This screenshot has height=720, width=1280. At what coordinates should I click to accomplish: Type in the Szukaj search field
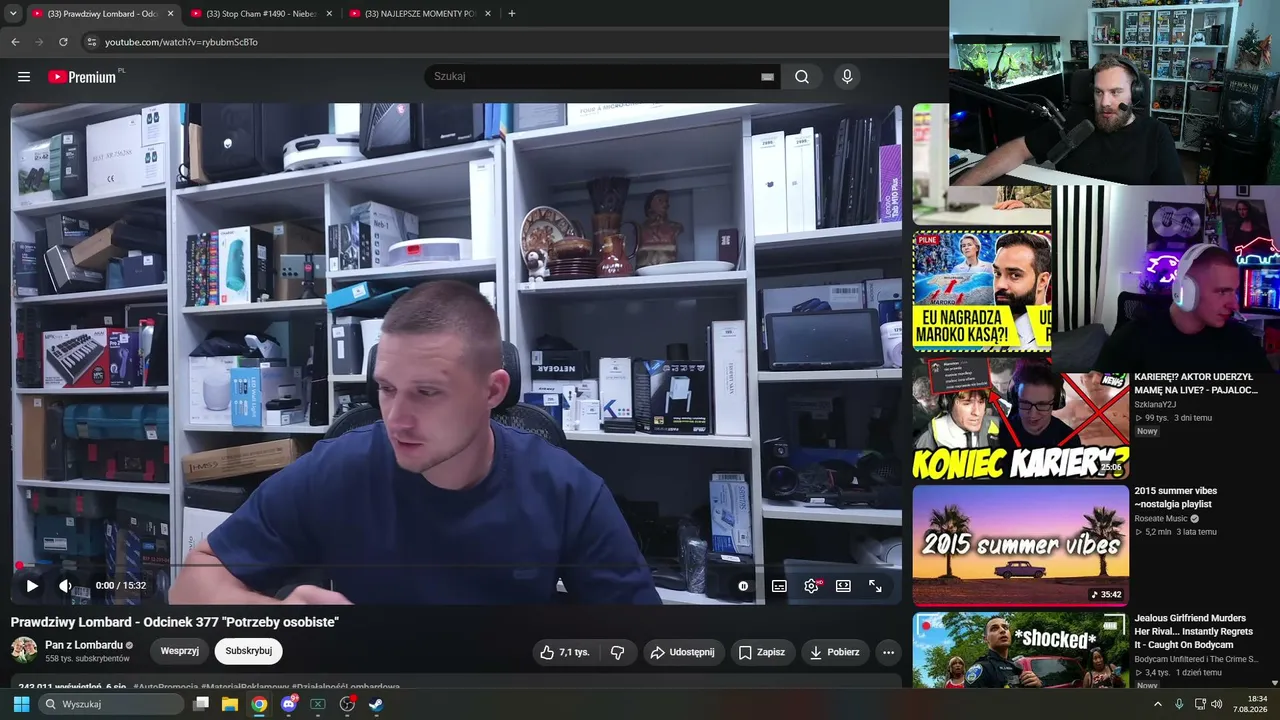coord(595,77)
